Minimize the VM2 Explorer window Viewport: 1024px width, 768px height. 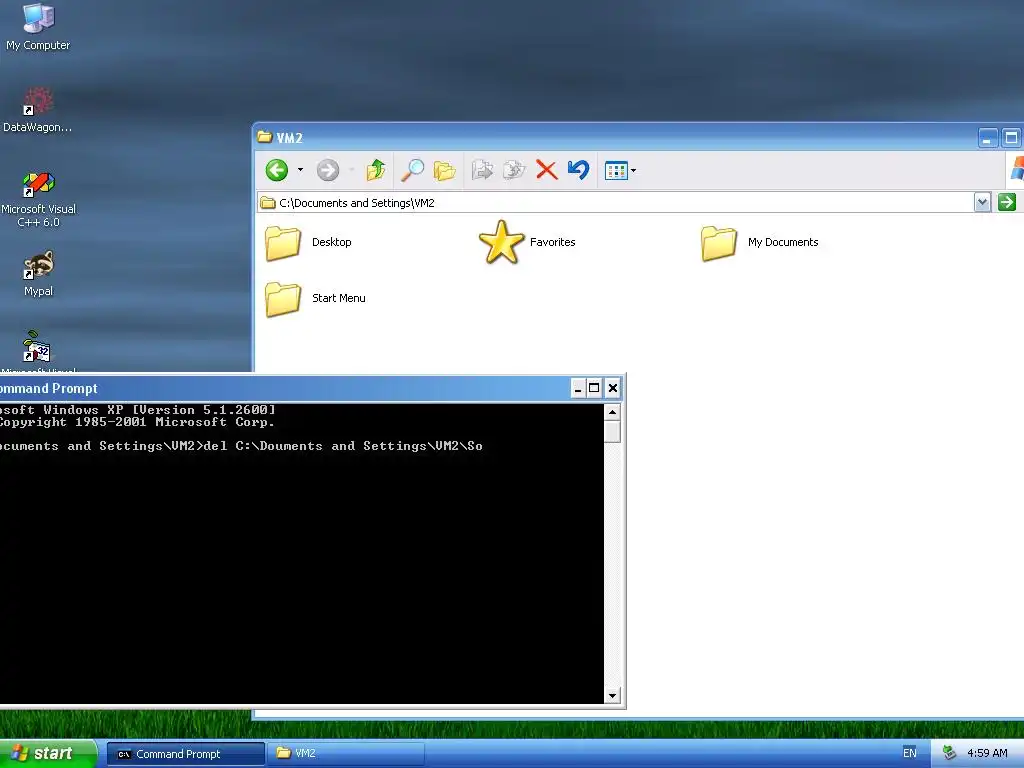pos(987,138)
